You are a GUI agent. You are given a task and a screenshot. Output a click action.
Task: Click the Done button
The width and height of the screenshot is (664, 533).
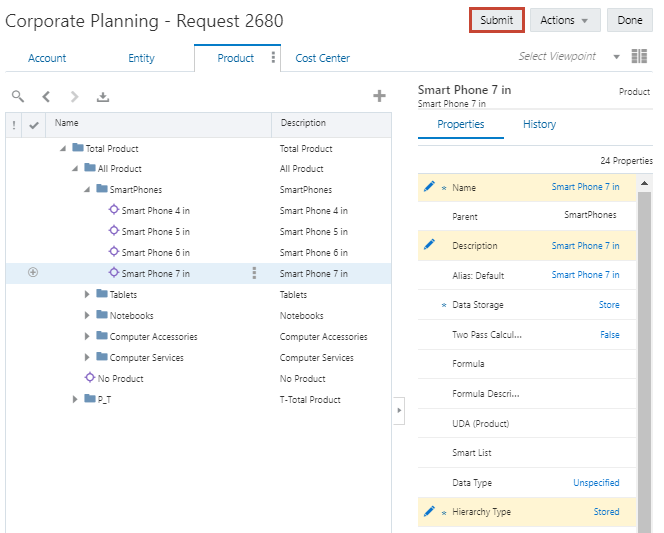630,20
